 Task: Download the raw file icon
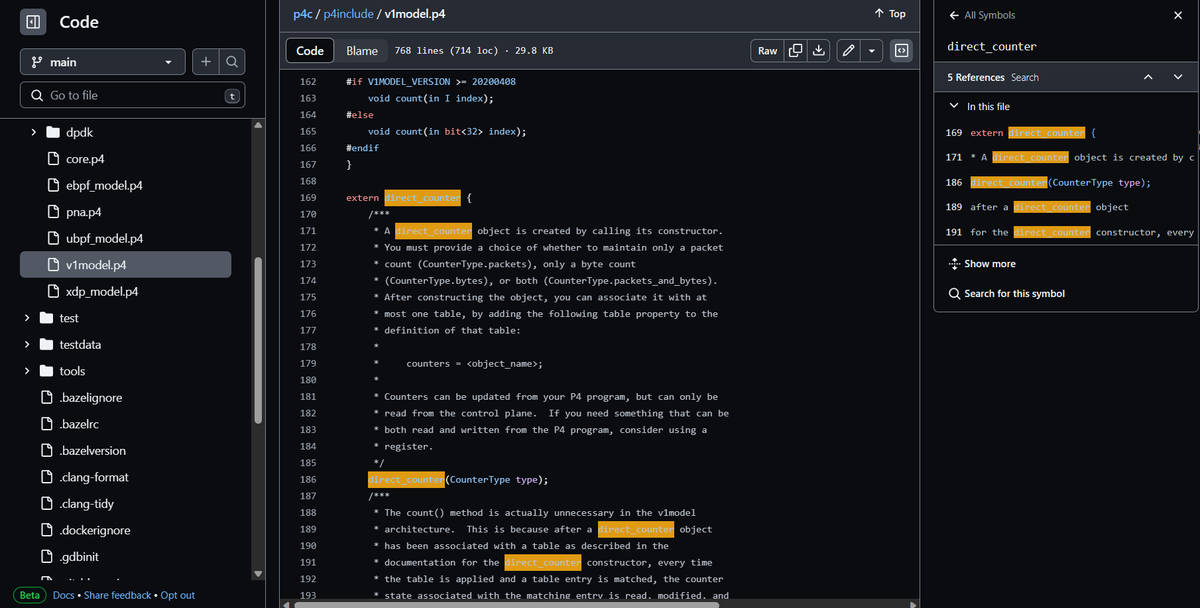pos(818,50)
